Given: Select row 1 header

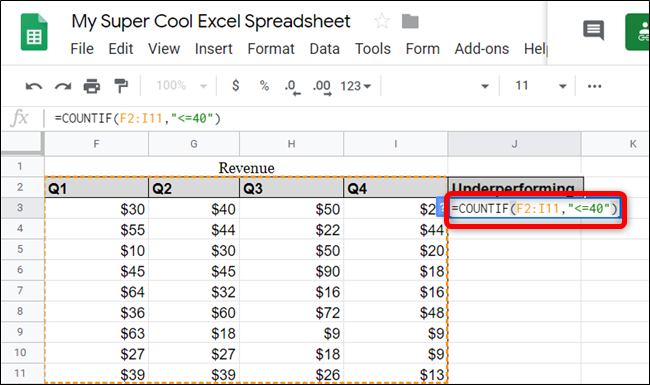Looking at the screenshot, I should pyautogui.click(x=22, y=167).
